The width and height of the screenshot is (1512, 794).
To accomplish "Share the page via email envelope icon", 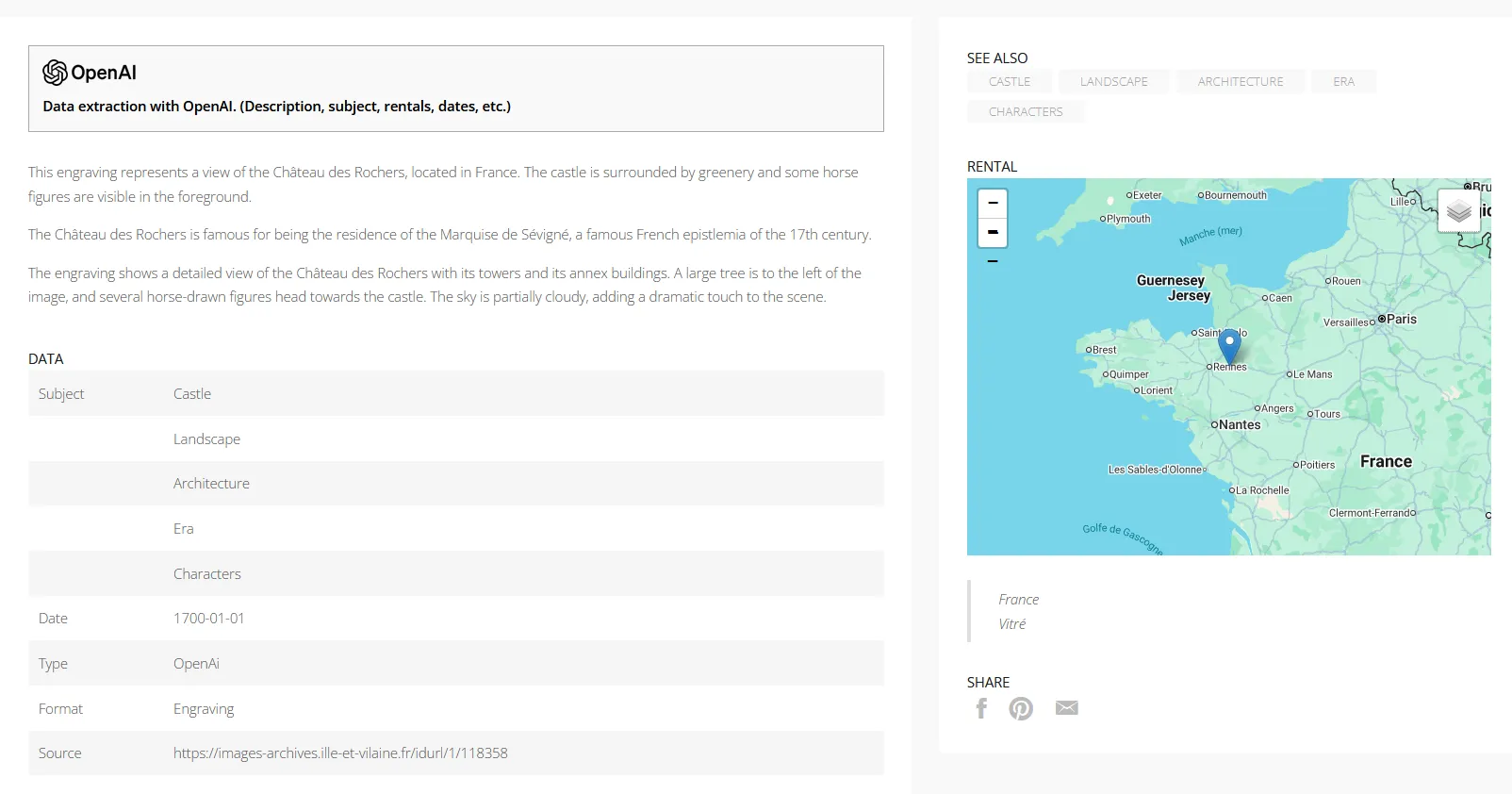I will [1066, 708].
